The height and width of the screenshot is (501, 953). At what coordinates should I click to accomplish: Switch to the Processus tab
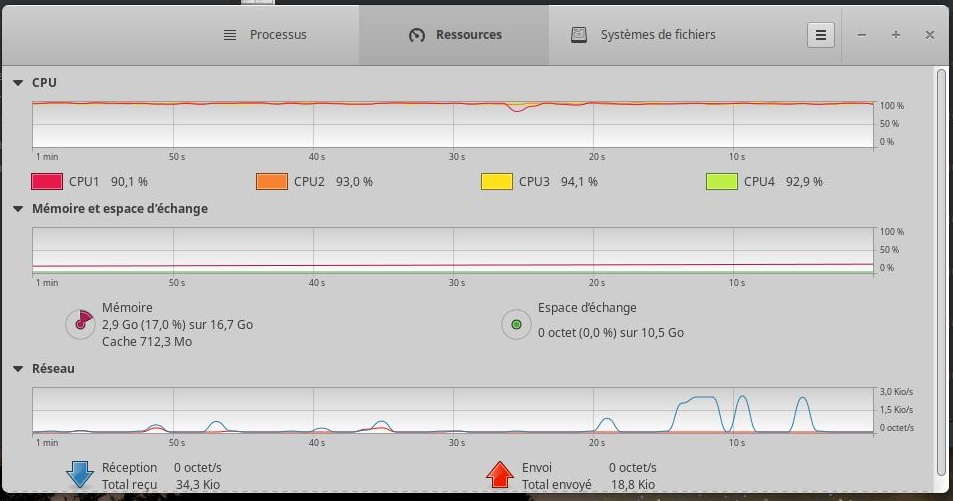pyautogui.click(x=265, y=35)
